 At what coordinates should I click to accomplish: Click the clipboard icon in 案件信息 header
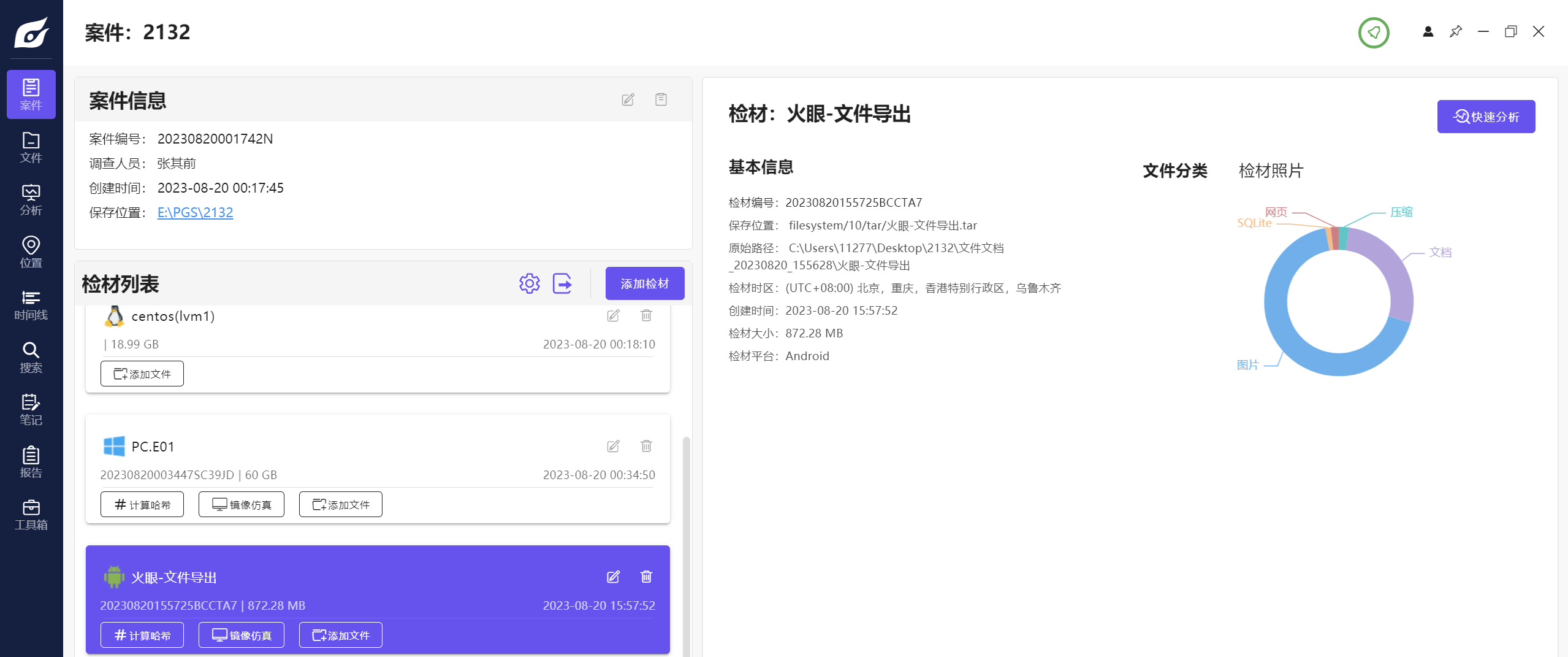pos(661,99)
